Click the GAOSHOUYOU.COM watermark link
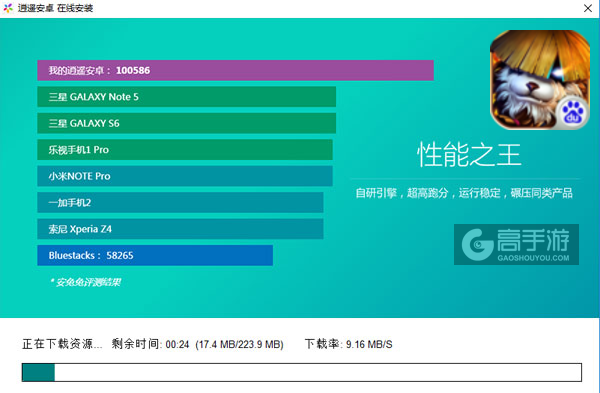Image resolution: width=600 pixels, height=393 pixels. 533,258
